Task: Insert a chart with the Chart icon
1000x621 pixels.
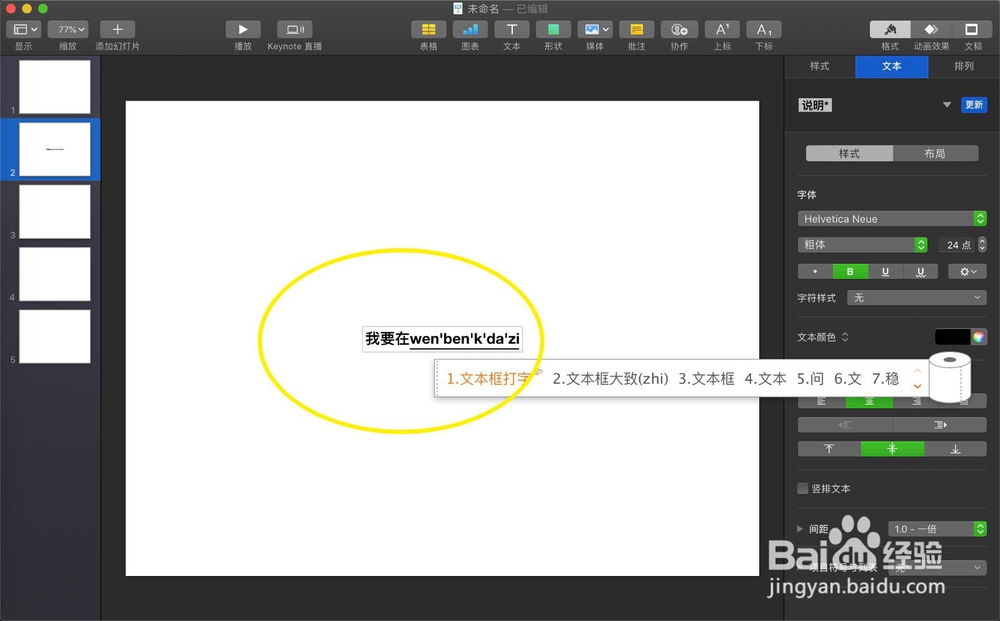Action: (x=470, y=29)
